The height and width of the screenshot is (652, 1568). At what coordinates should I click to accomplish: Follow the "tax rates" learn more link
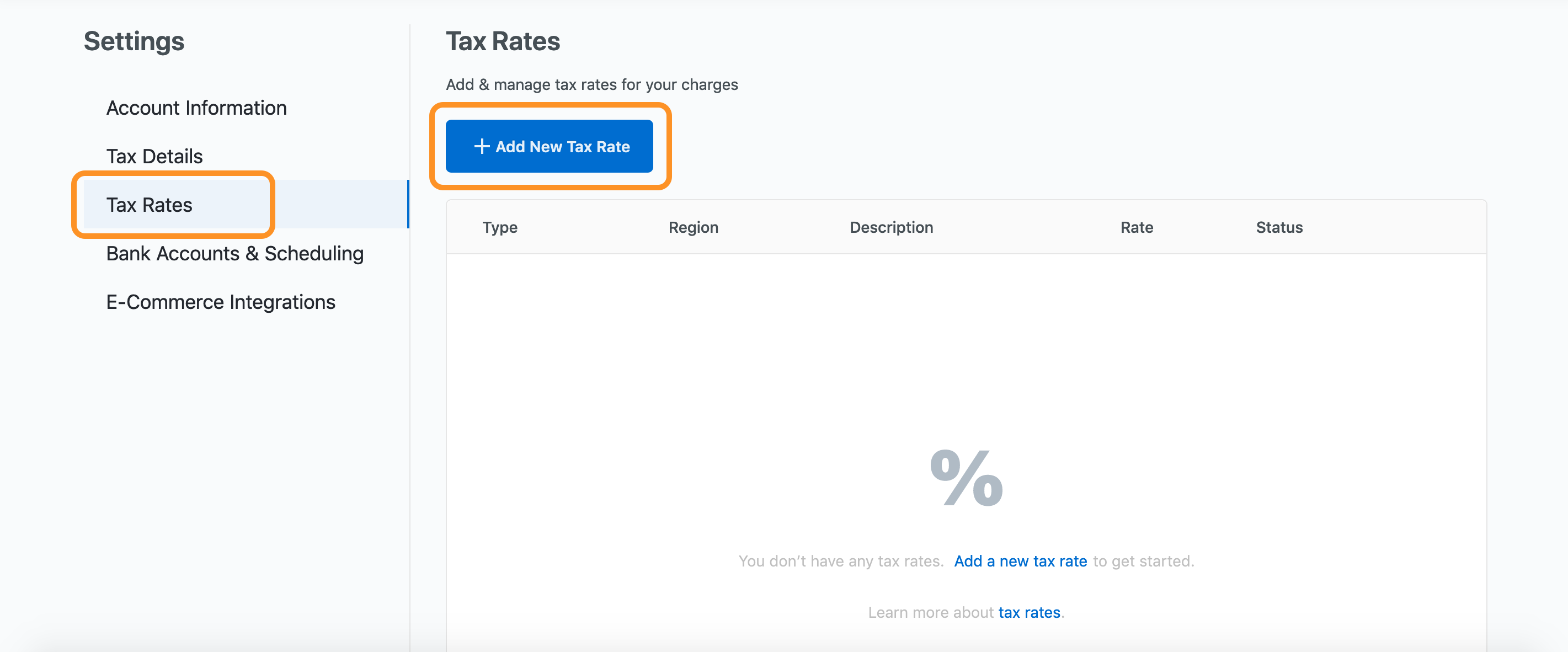tap(1029, 612)
